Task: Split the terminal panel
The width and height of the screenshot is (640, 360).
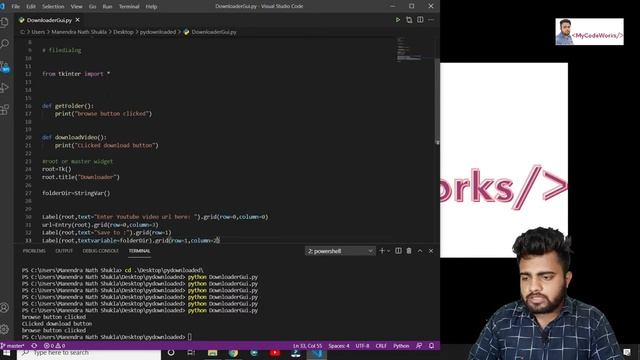Action: coord(398,251)
